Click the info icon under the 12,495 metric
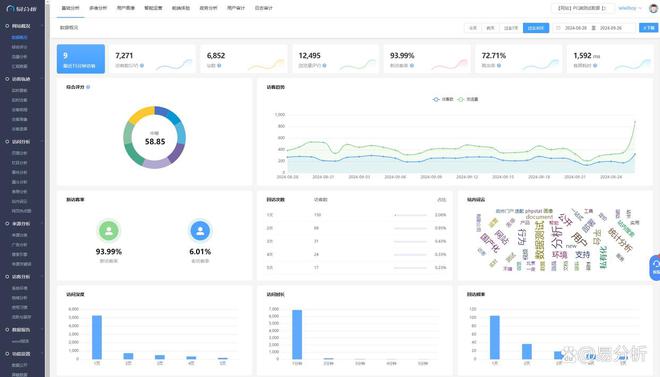The image size is (660, 377). coord(325,66)
